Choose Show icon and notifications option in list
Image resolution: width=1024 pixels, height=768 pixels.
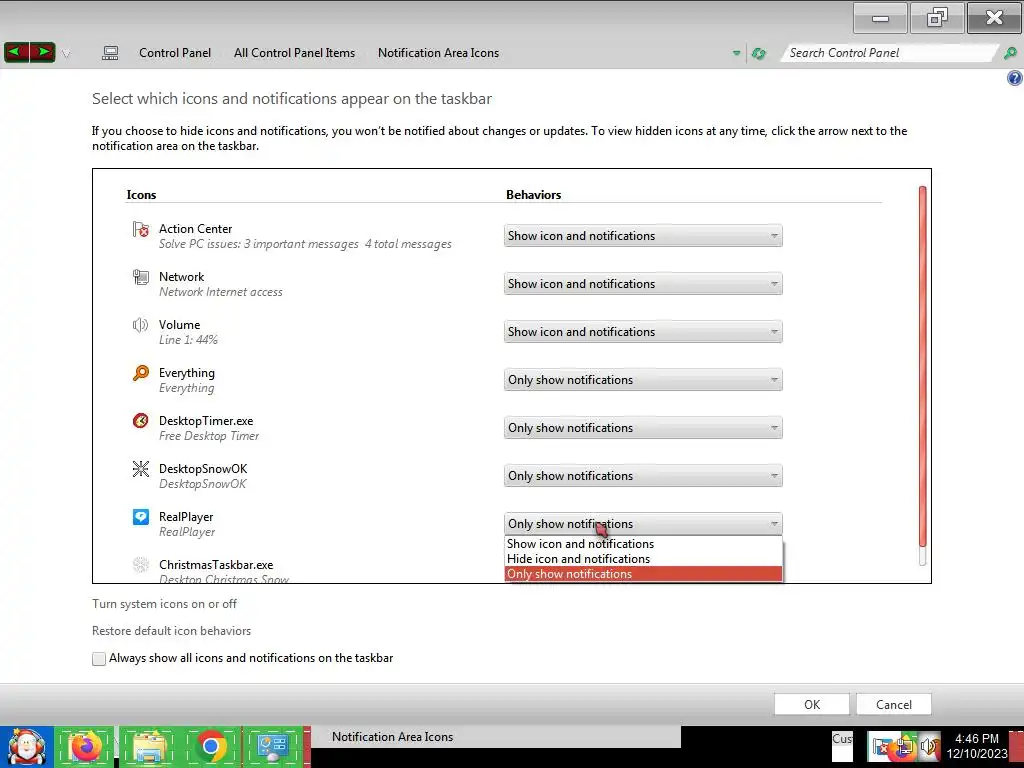click(643, 544)
